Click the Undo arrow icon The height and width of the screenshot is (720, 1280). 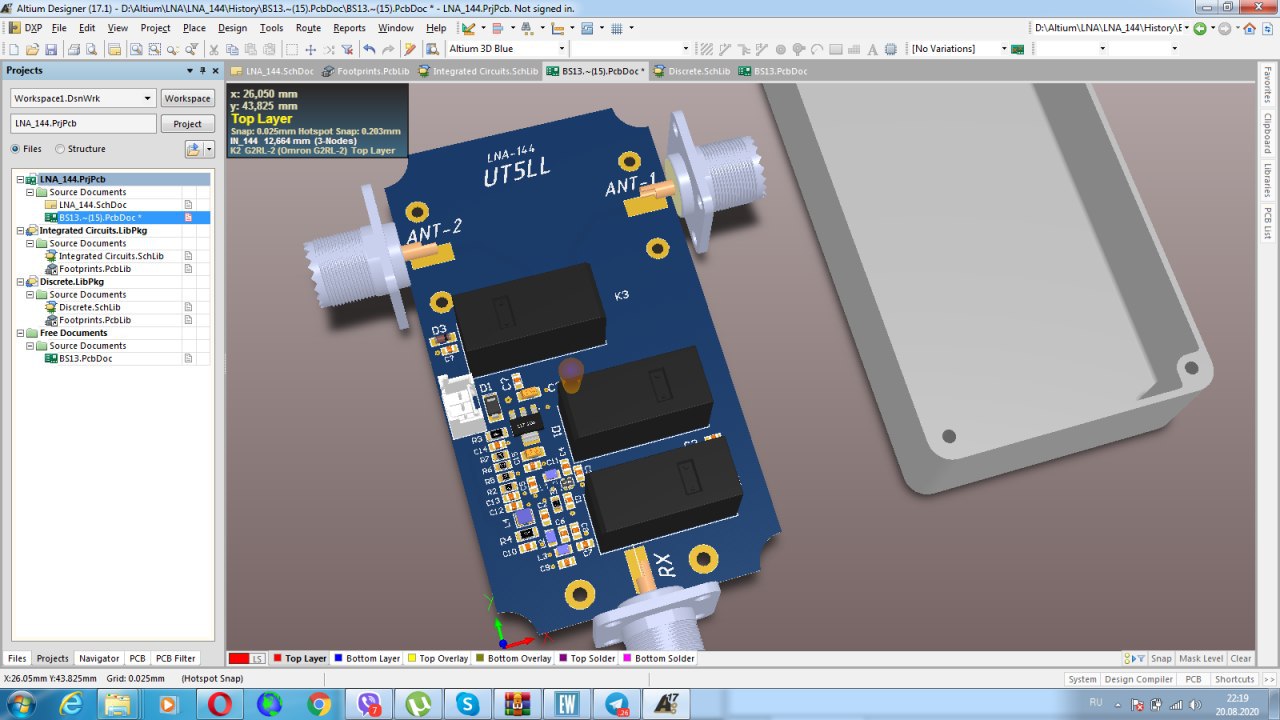[368, 48]
